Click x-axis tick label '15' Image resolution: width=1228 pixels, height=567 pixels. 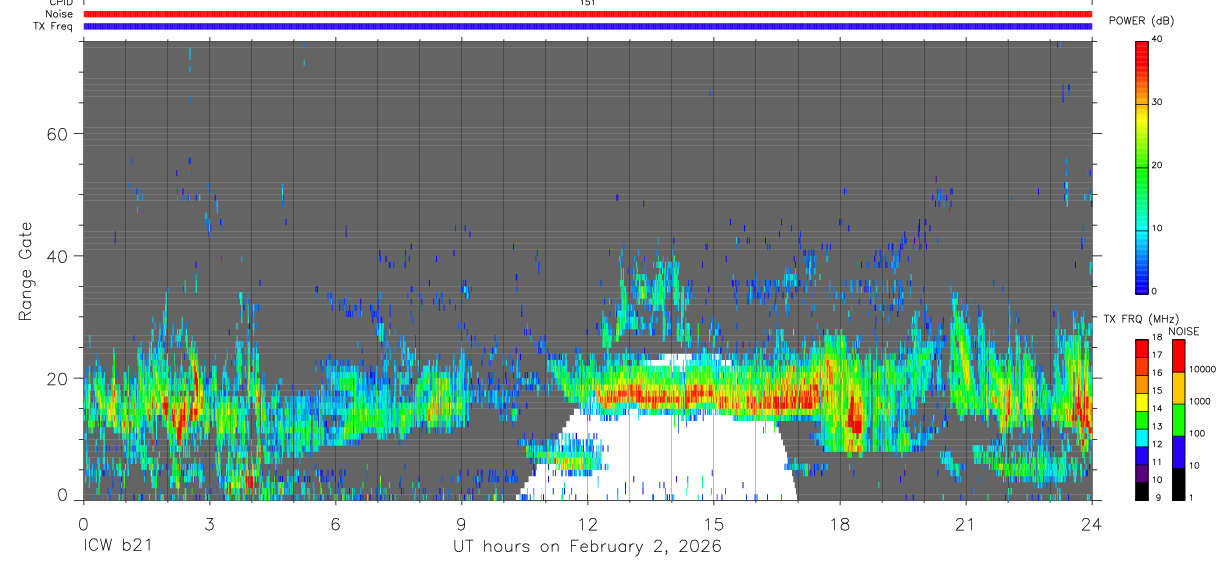[714, 523]
